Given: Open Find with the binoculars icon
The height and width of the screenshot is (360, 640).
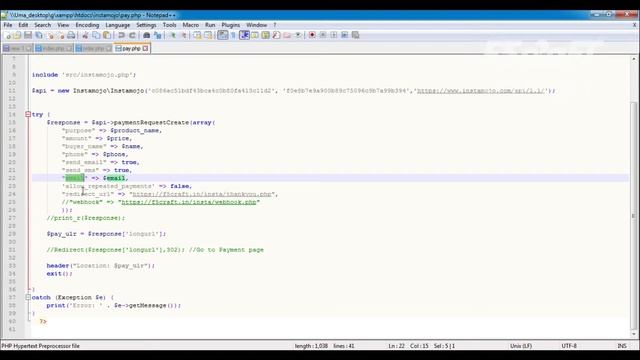Looking at the screenshot, I should coord(147,36).
